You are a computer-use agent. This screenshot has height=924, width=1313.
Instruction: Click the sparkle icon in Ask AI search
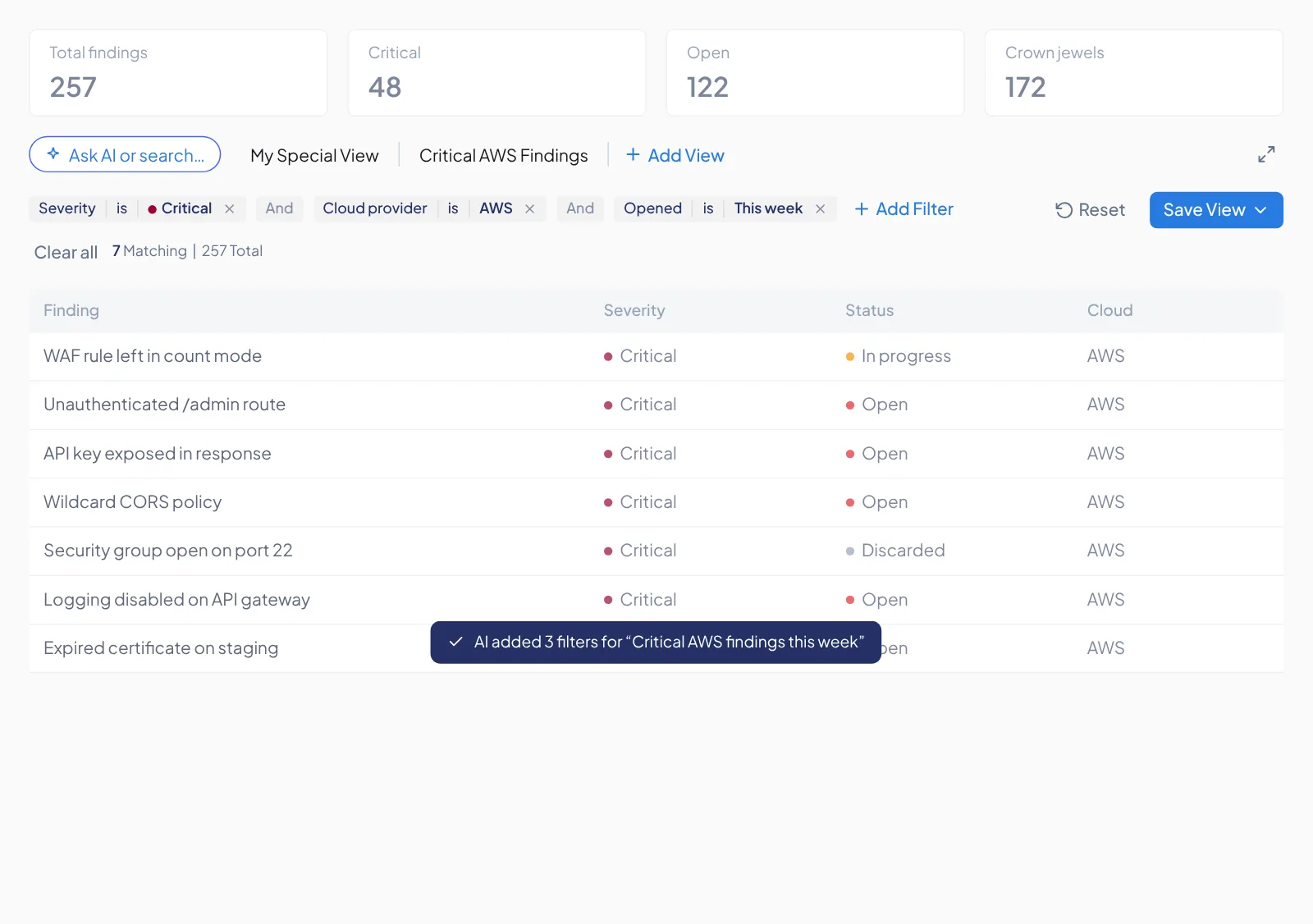(x=53, y=153)
